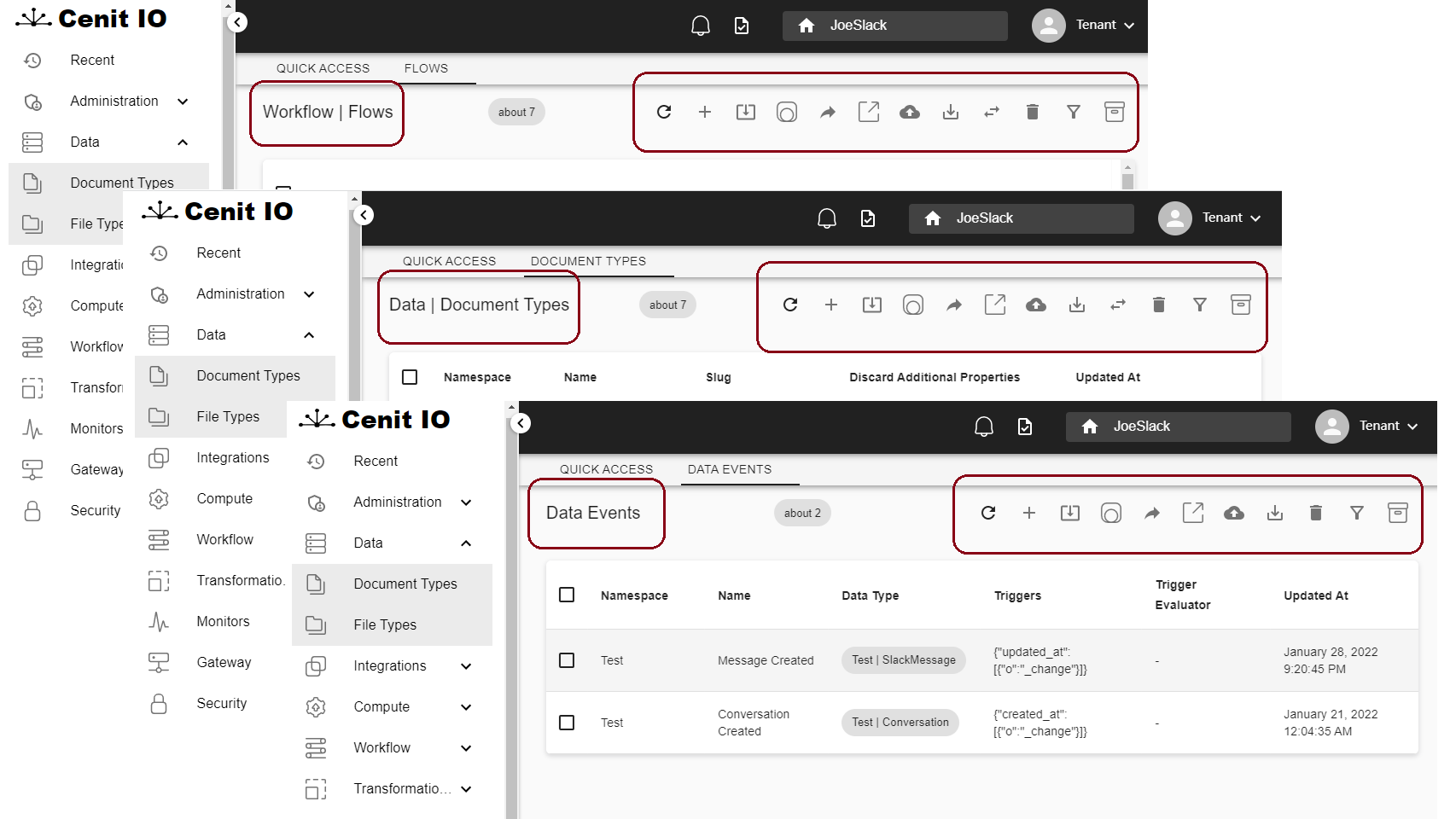
Task: Open the Tenant dropdown in the Flows window
Action: tap(1104, 26)
